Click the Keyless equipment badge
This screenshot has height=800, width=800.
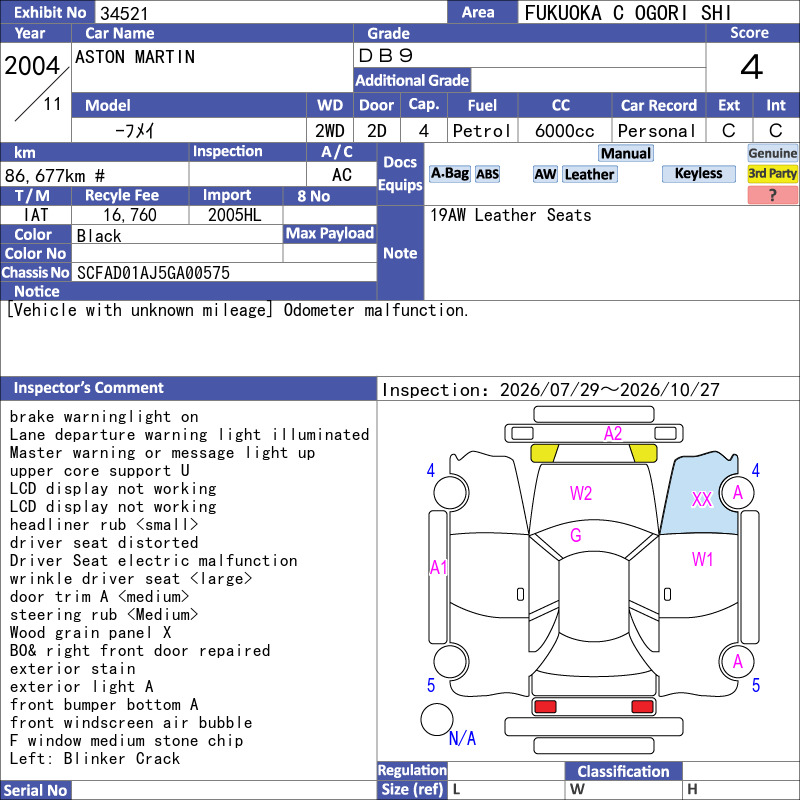698,173
